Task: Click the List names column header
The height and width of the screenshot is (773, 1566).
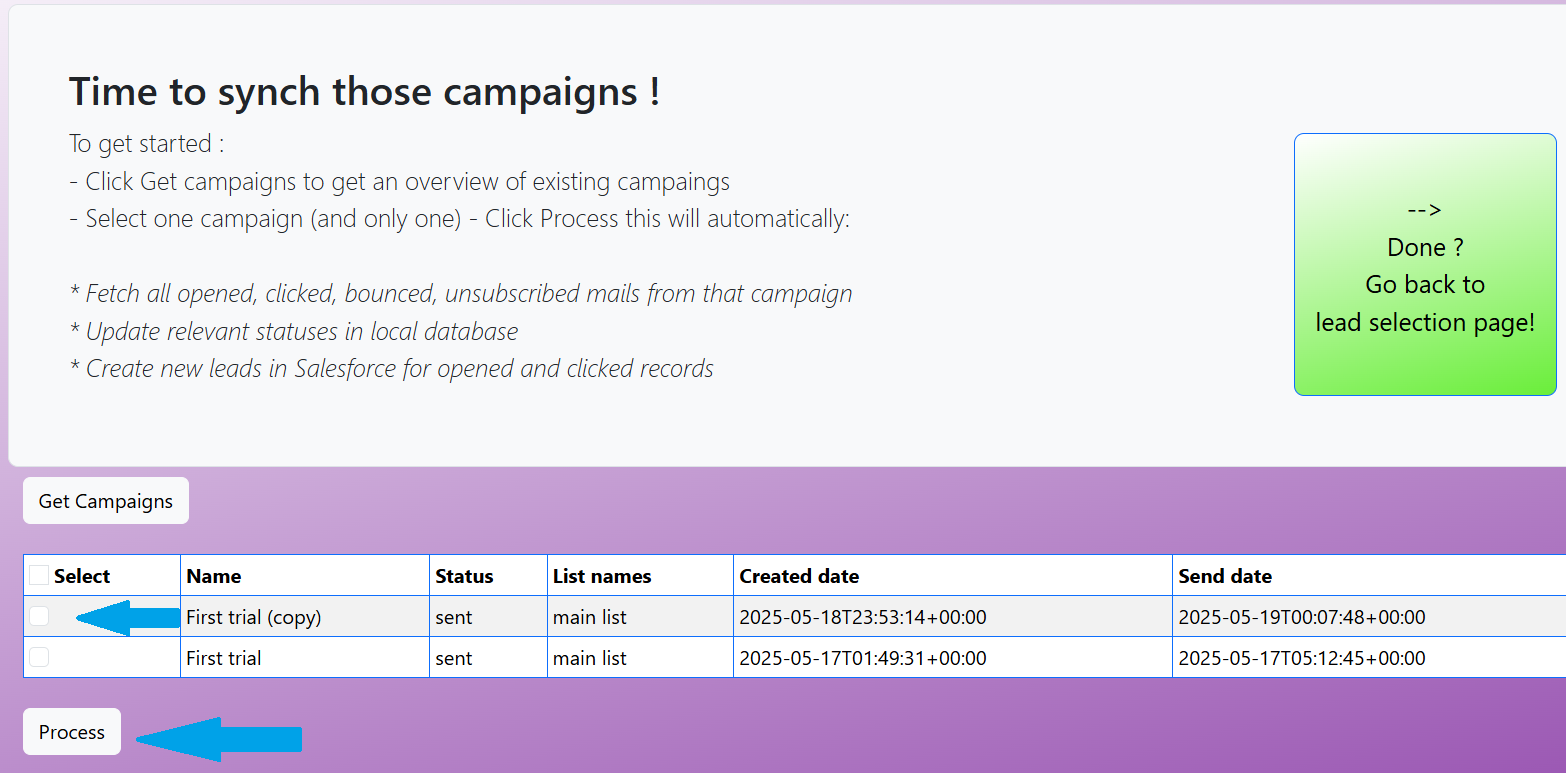Action: pos(601,576)
